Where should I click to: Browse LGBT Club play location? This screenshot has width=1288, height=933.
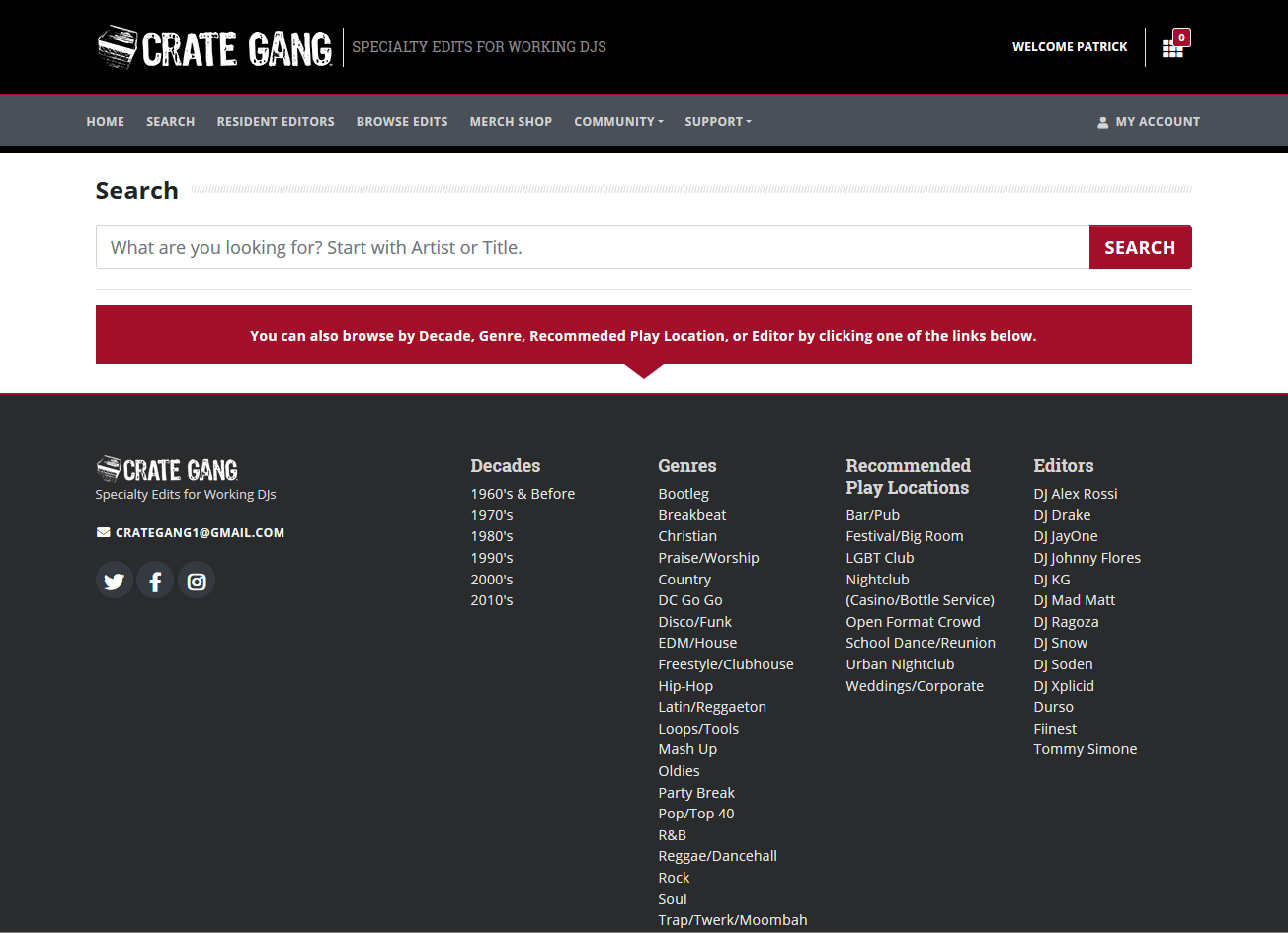coord(880,558)
